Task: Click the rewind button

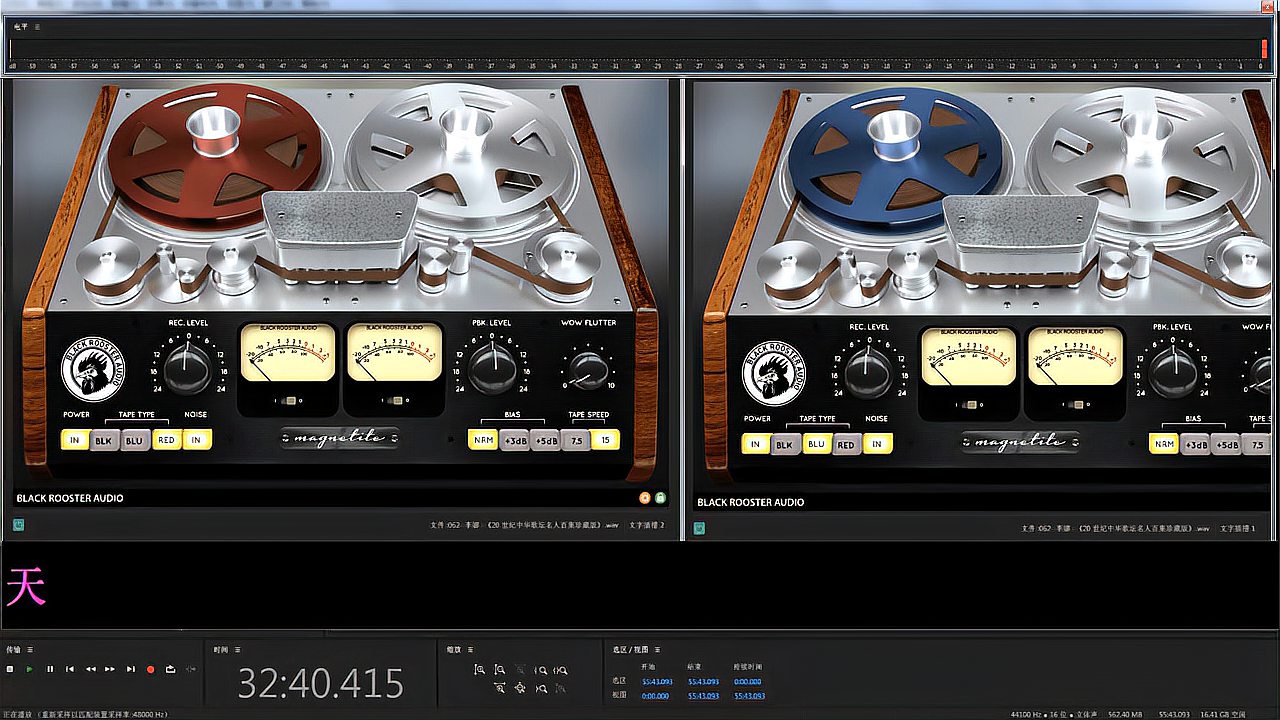Action: pos(90,669)
